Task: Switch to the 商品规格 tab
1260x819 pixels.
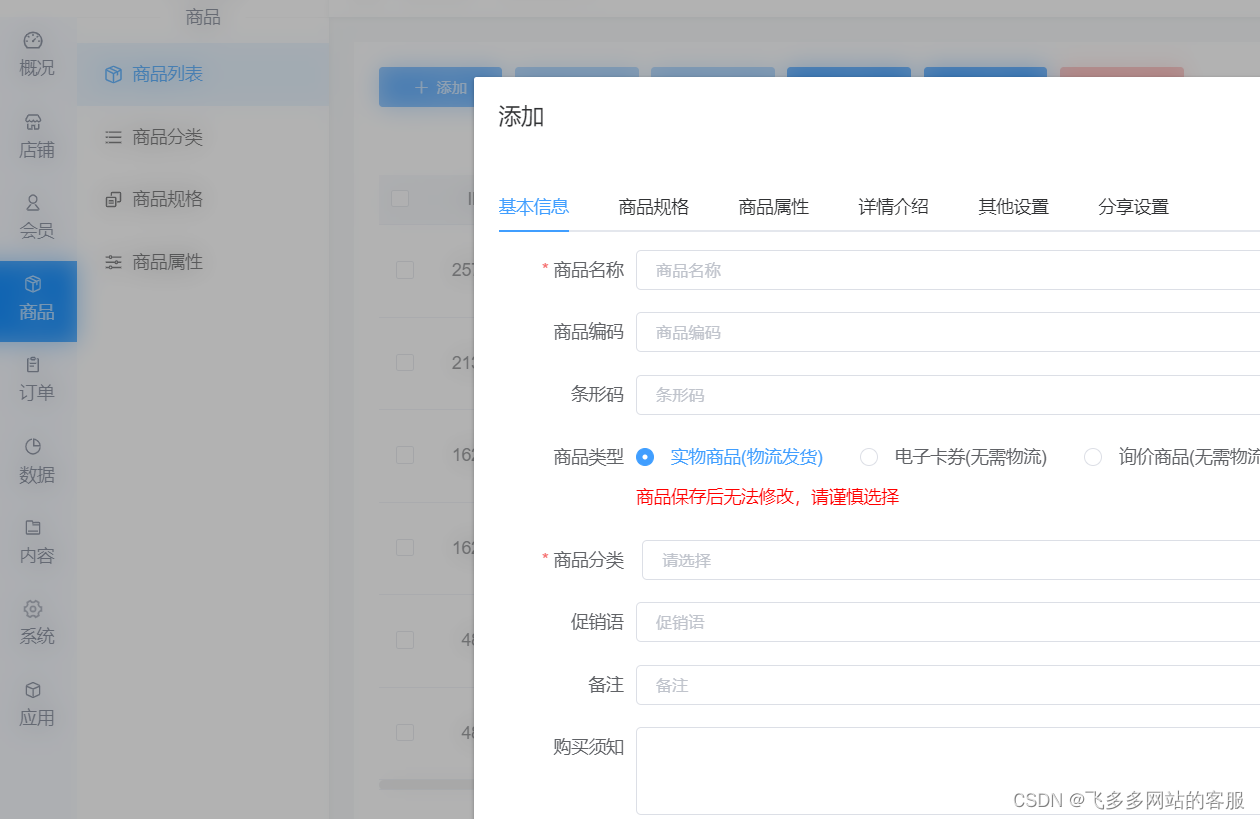Action: pyautogui.click(x=654, y=207)
